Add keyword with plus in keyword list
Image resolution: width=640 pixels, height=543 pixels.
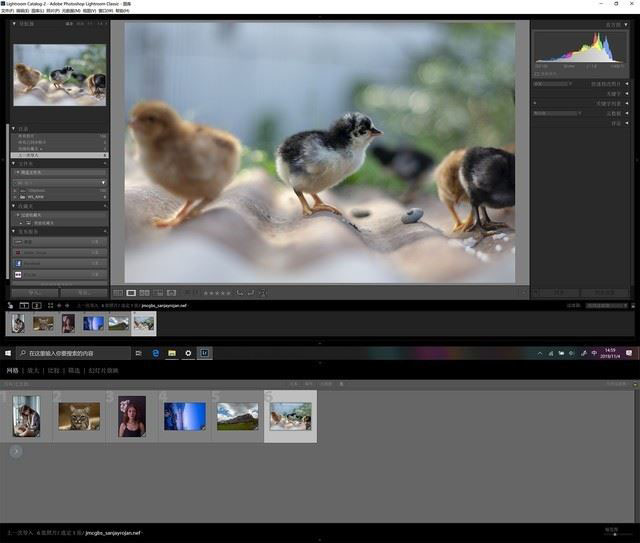point(535,103)
